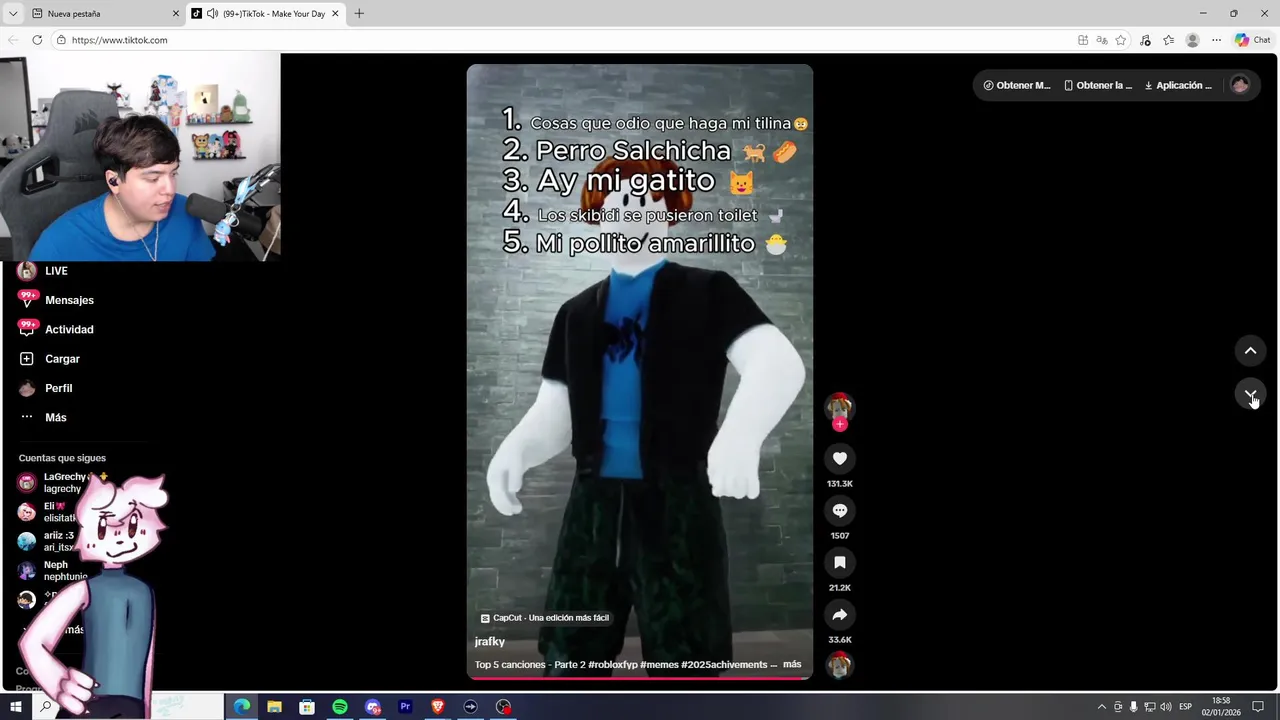This screenshot has height=720, width=1280.
Task: Expand the video caption with 'más'
Action: [792, 664]
